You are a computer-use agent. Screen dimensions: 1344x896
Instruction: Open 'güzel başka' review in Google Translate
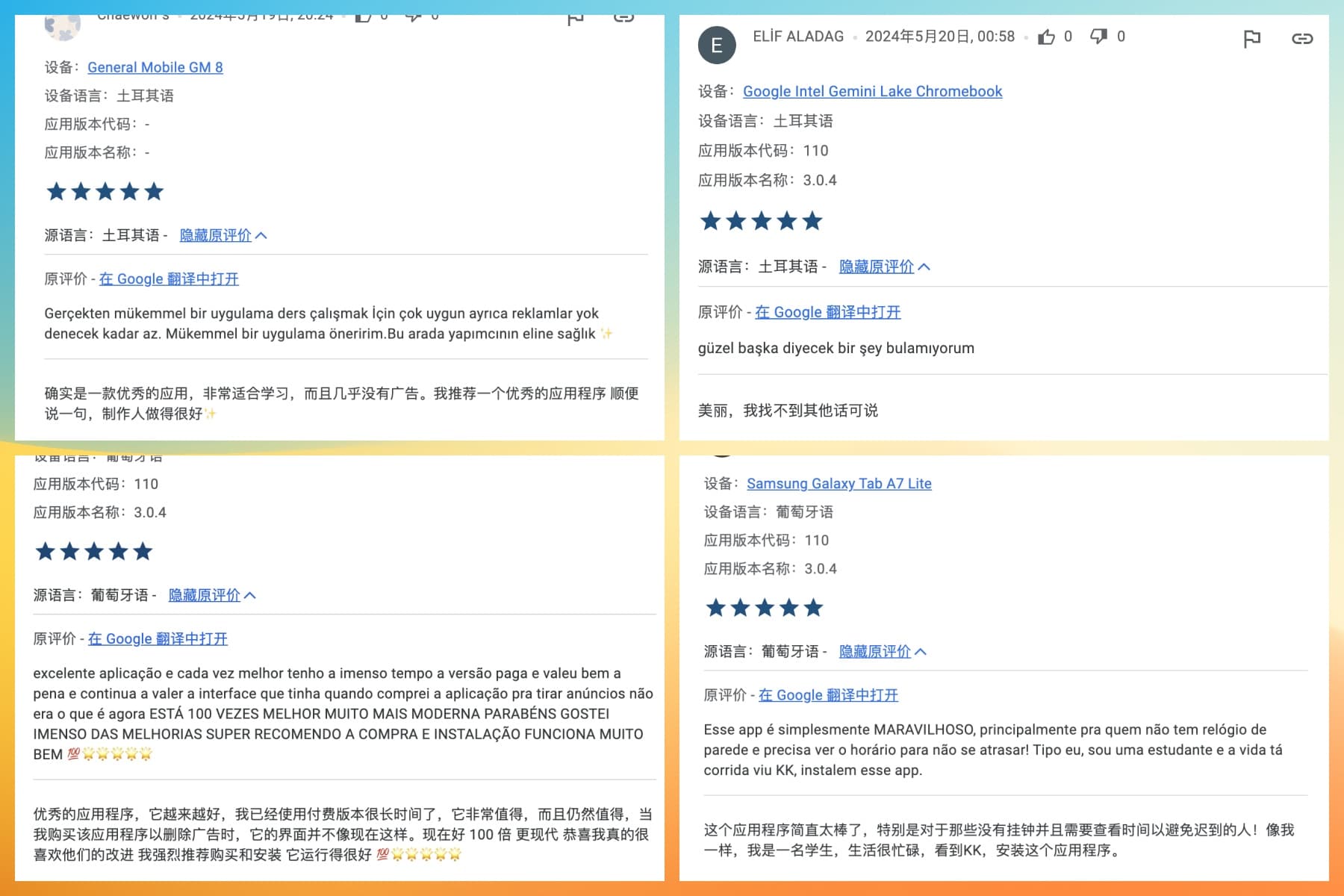click(x=827, y=312)
